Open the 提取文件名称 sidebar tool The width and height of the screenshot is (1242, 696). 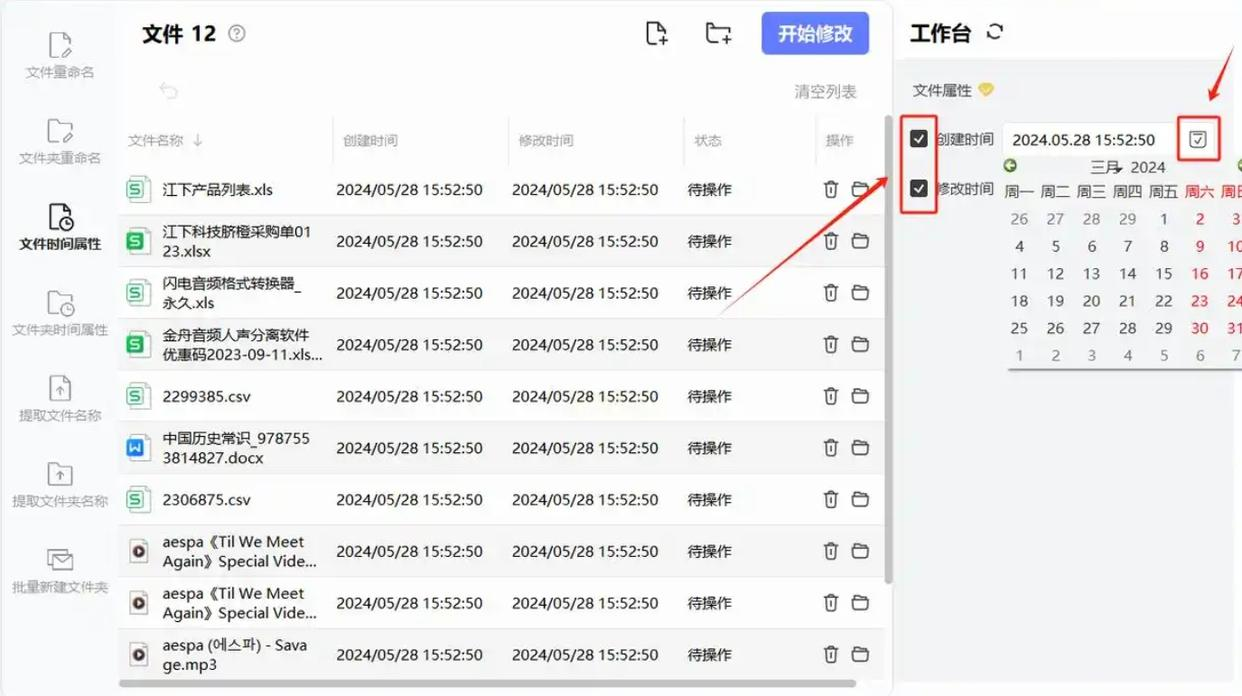(60, 399)
